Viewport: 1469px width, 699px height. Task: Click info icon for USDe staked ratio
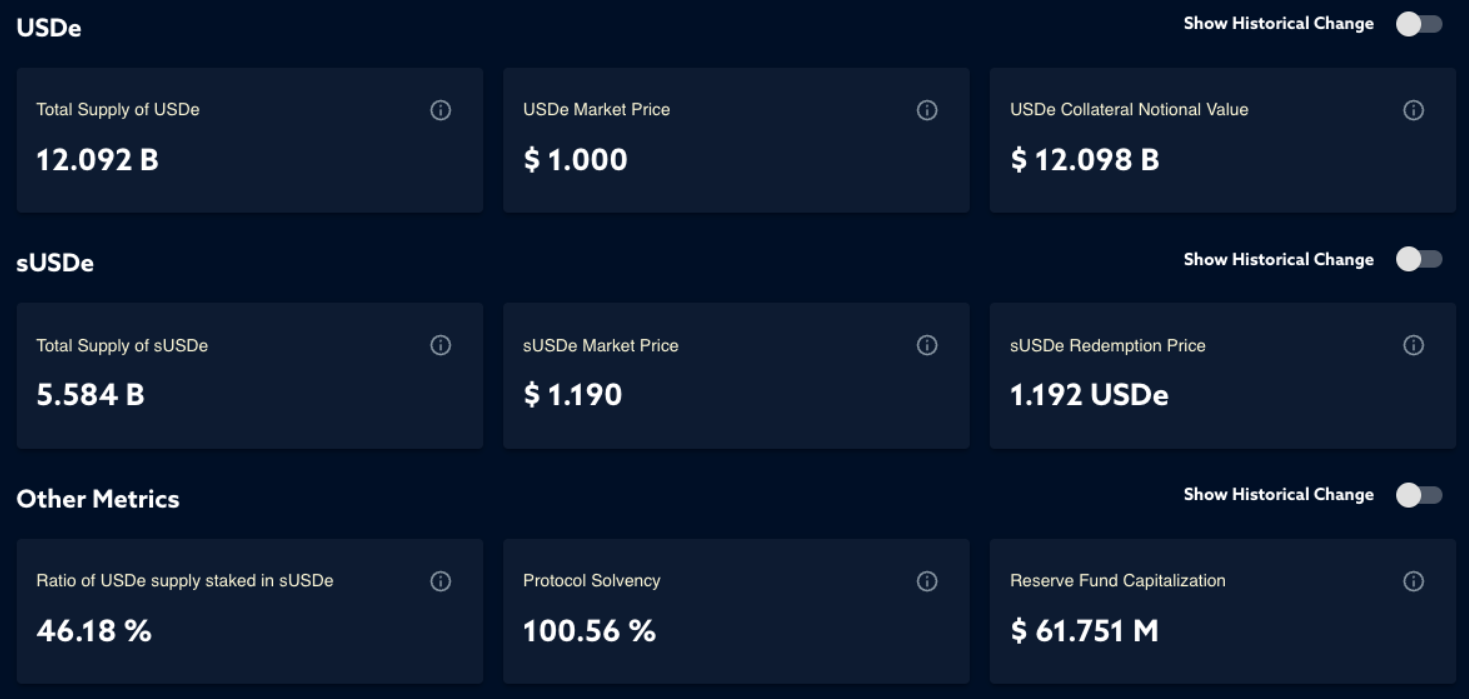tap(440, 581)
